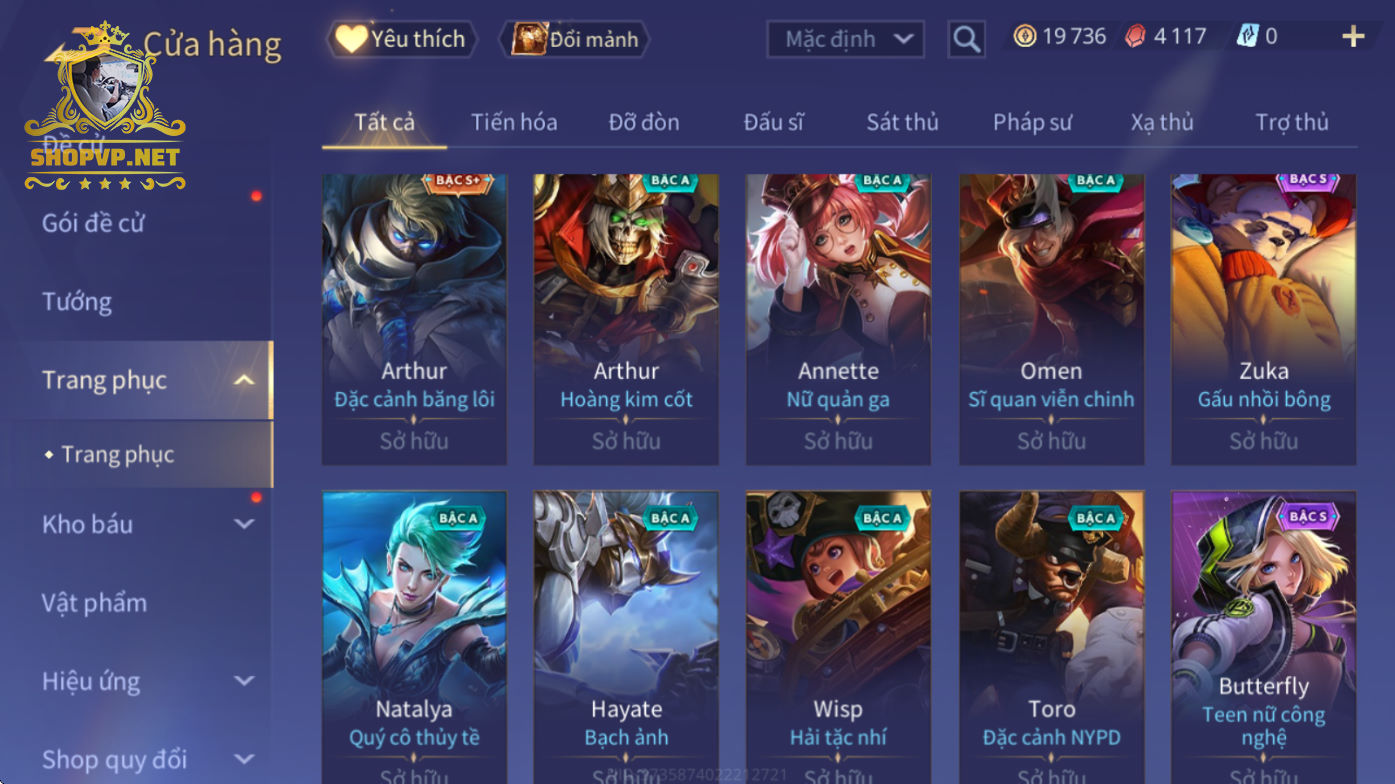The height and width of the screenshot is (784, 1395).
Task: Select the Tiến hóa tab
Action: click(514, 122)
